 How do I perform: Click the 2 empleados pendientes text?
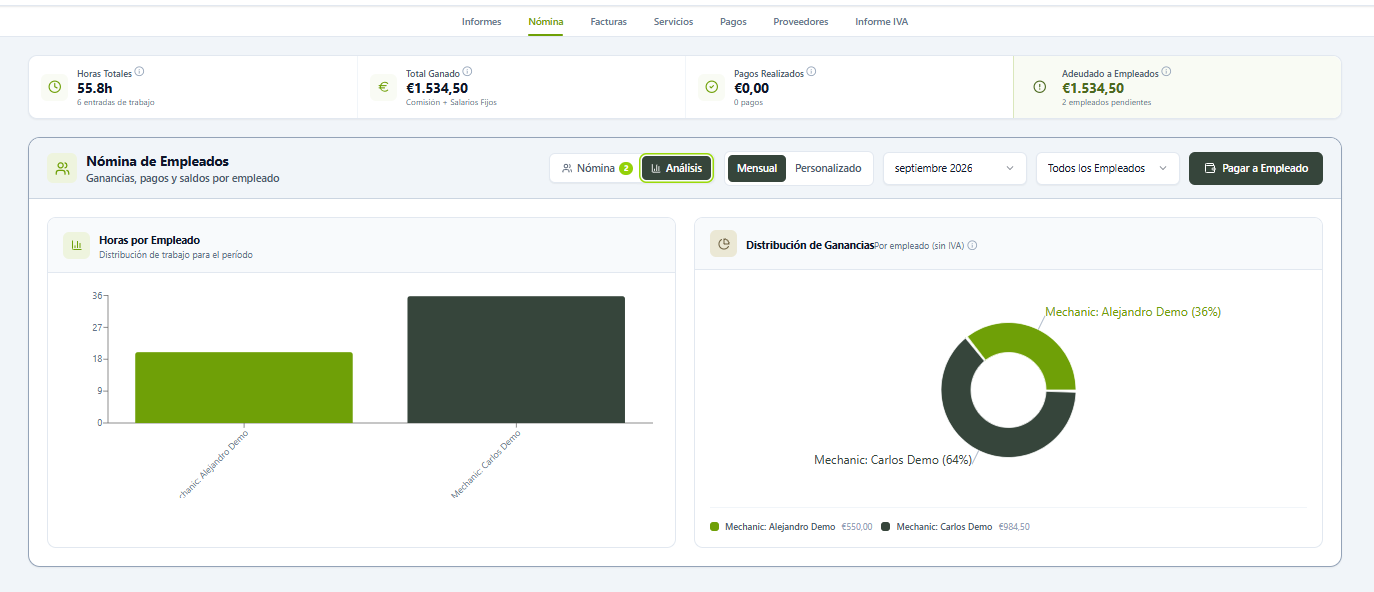[x=1106, y=102]
